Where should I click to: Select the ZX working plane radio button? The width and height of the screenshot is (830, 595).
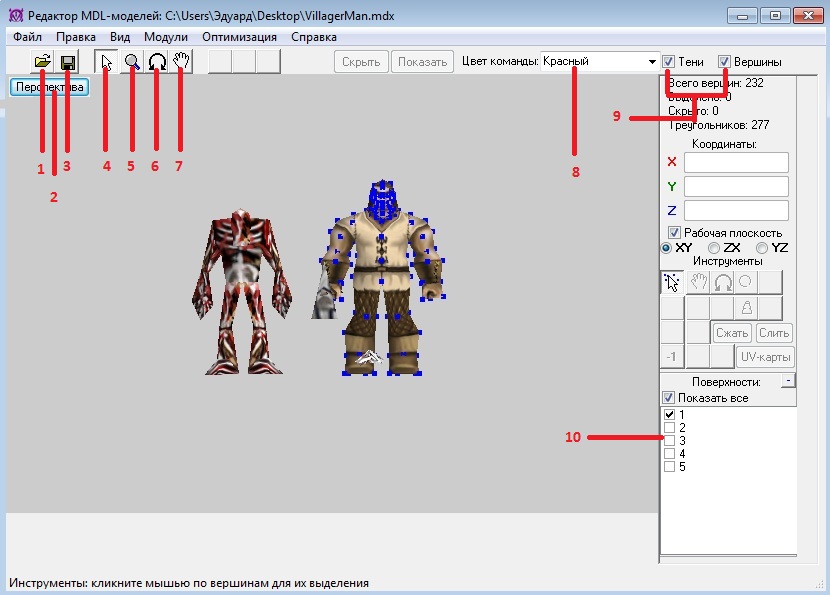tap(714, 247)
